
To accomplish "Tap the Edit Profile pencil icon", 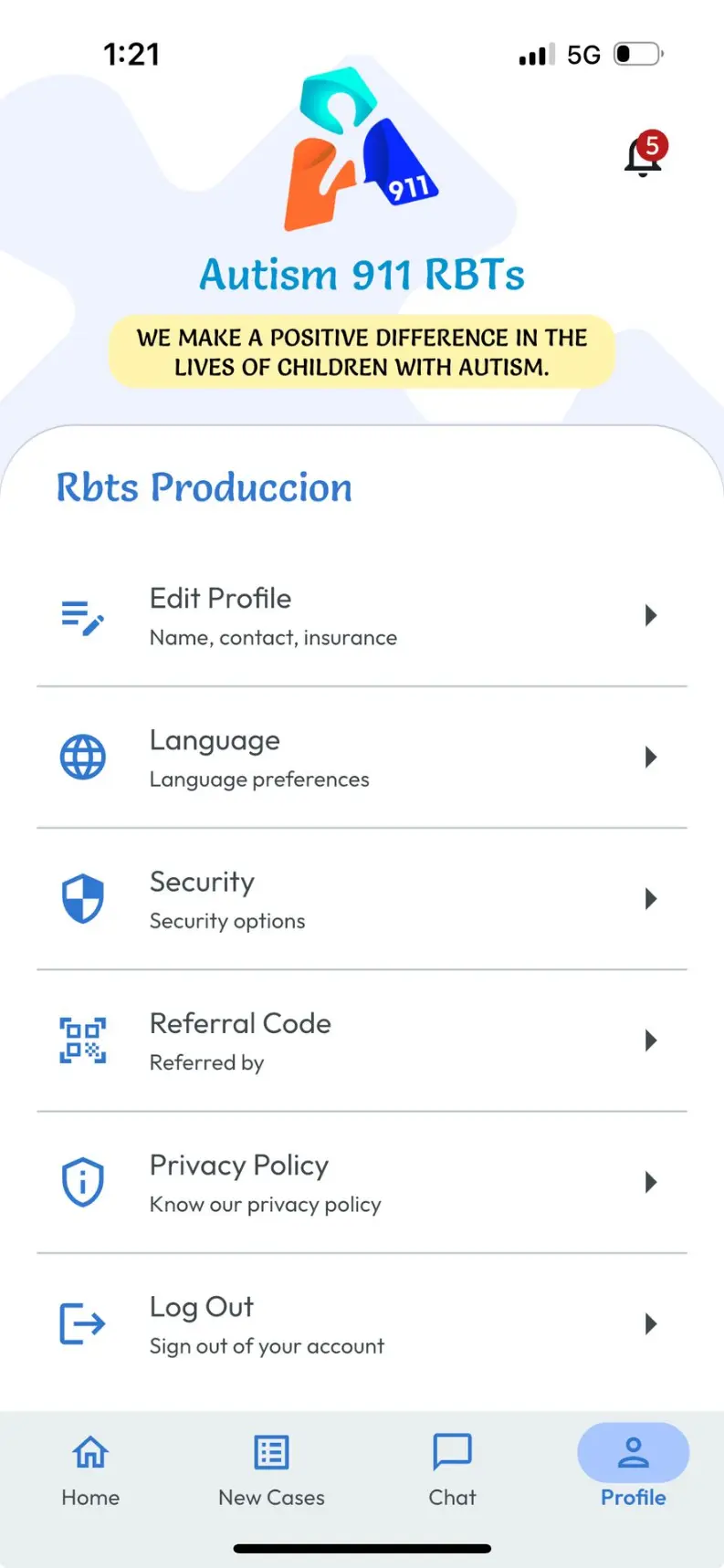I will click(x=82, y=617).
